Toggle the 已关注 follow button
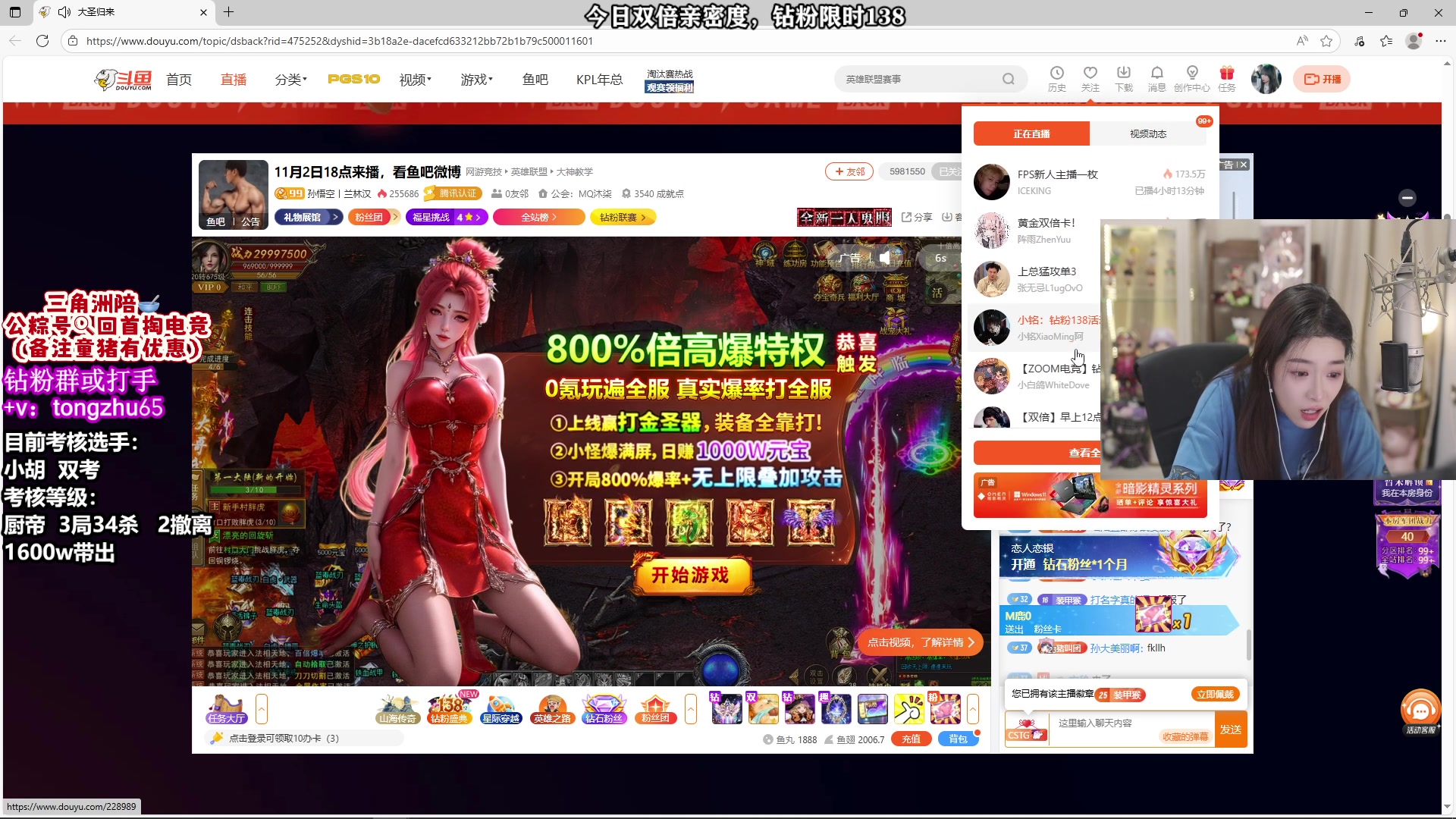The width and height of the screenshot is (1456, 819). pos(948,172)
